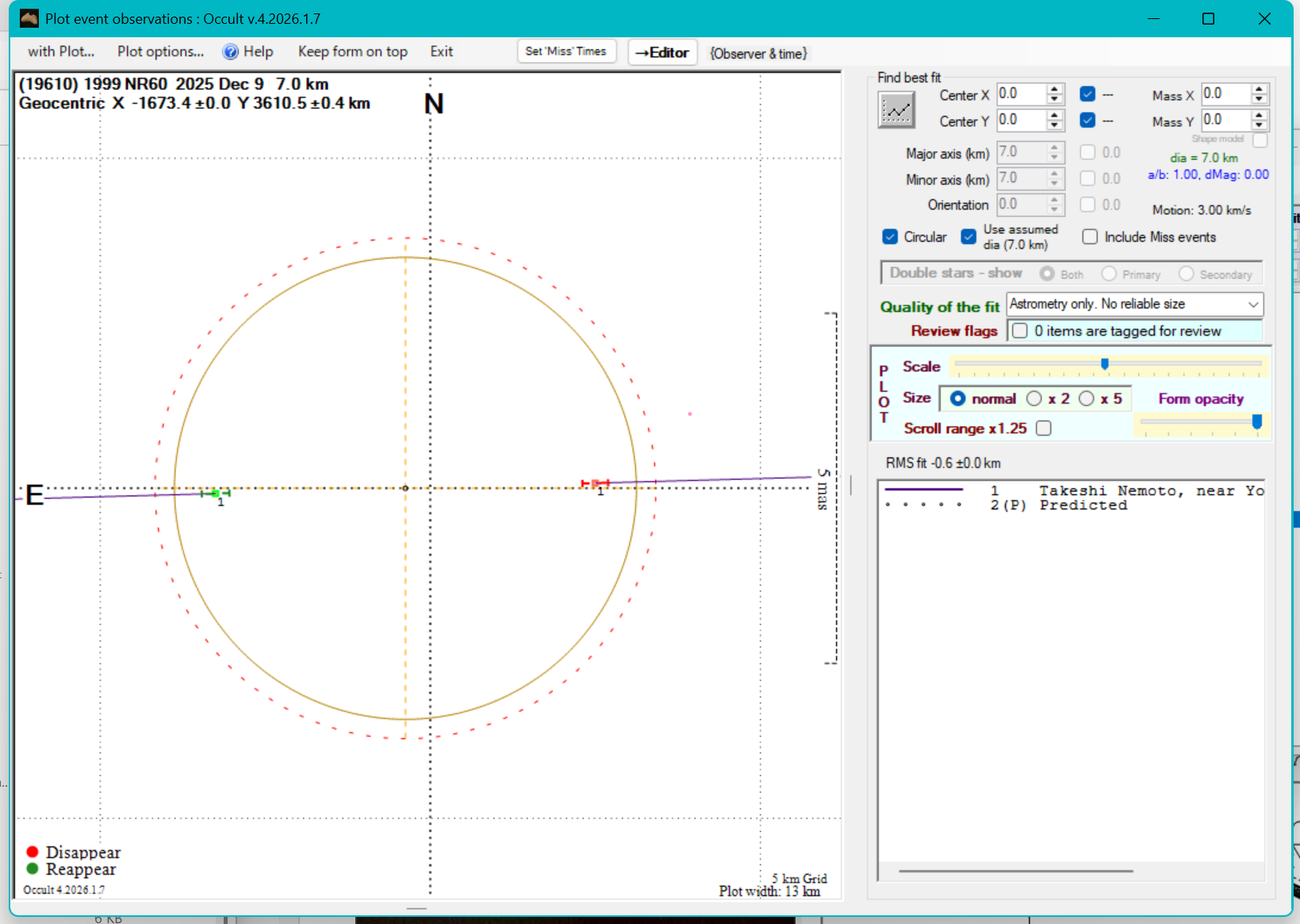Toggle Scroll range x1.25 checkbox

click(x=1044, y=428)
